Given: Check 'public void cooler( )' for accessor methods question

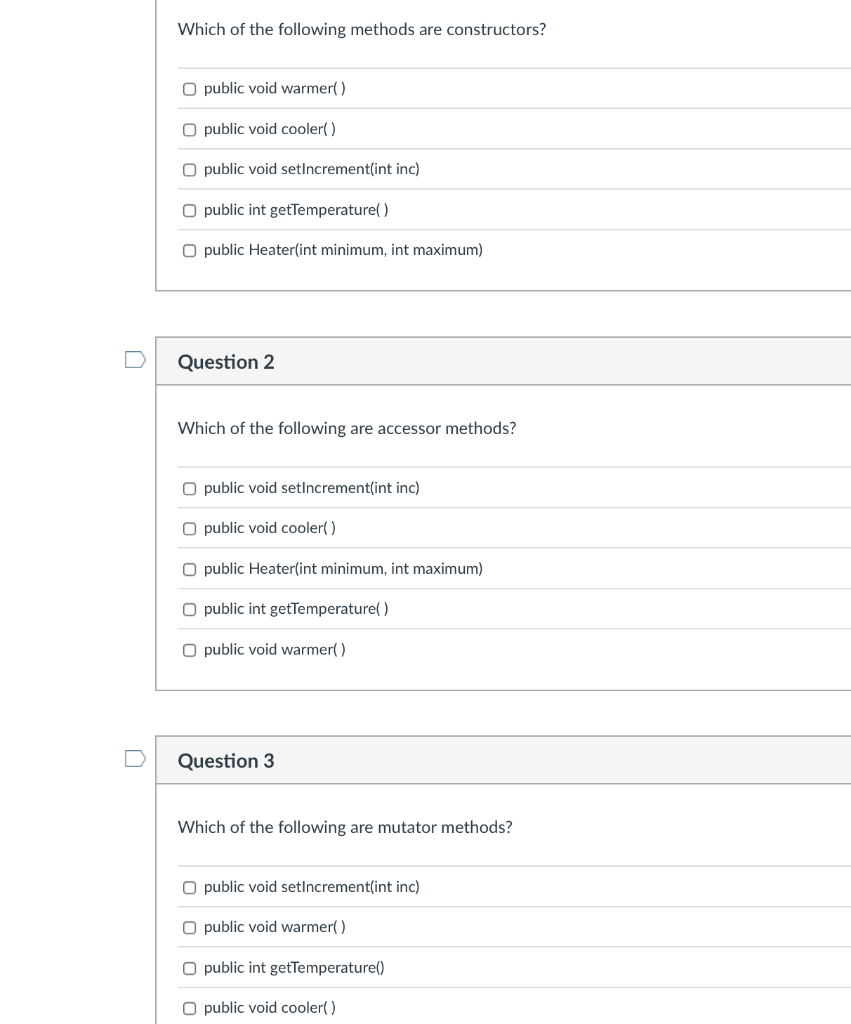Looking at the screenshot, I should [189, 528].
